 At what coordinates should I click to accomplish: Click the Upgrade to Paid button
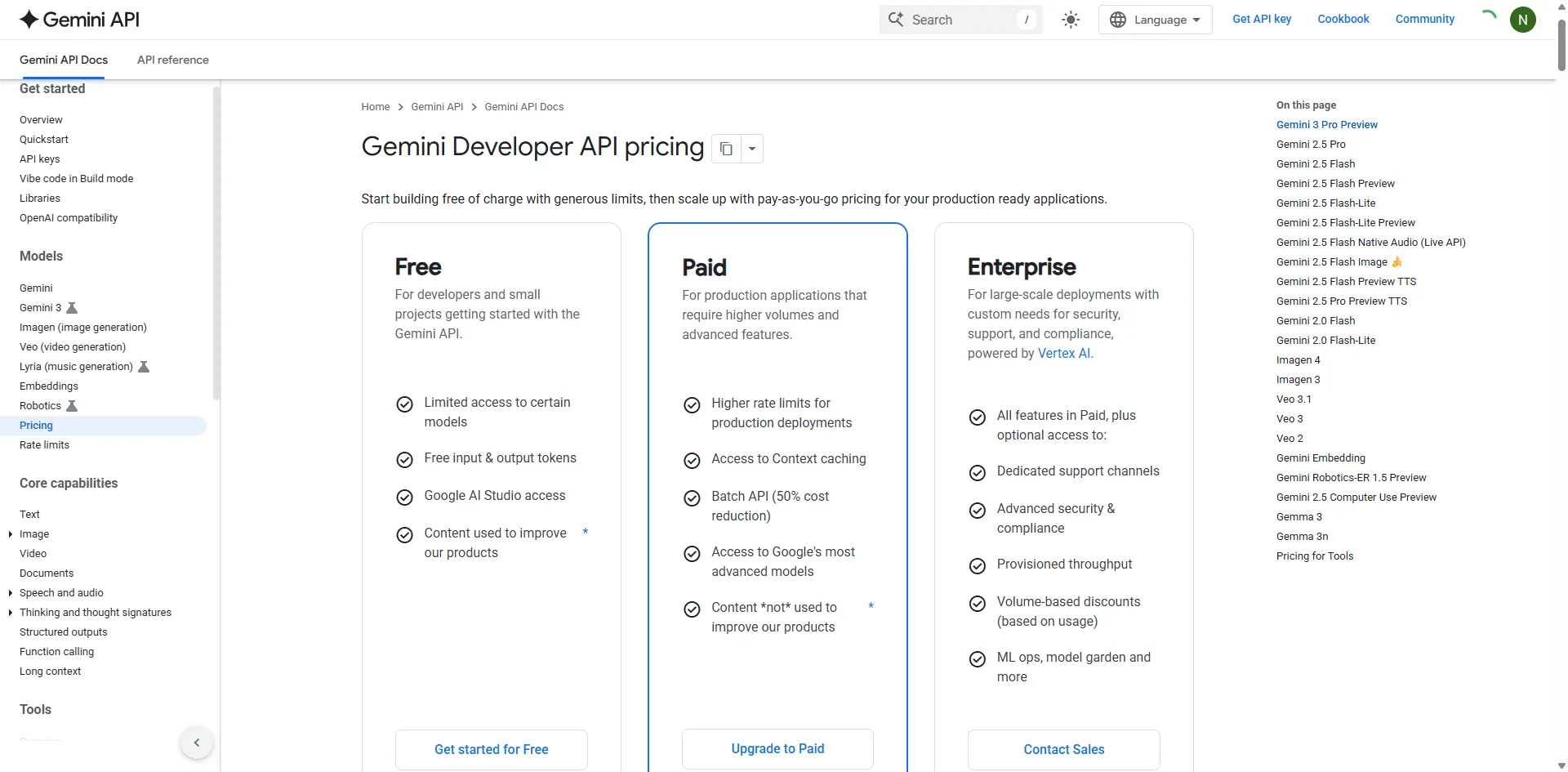pyautogui.click(x=777, y=748)
